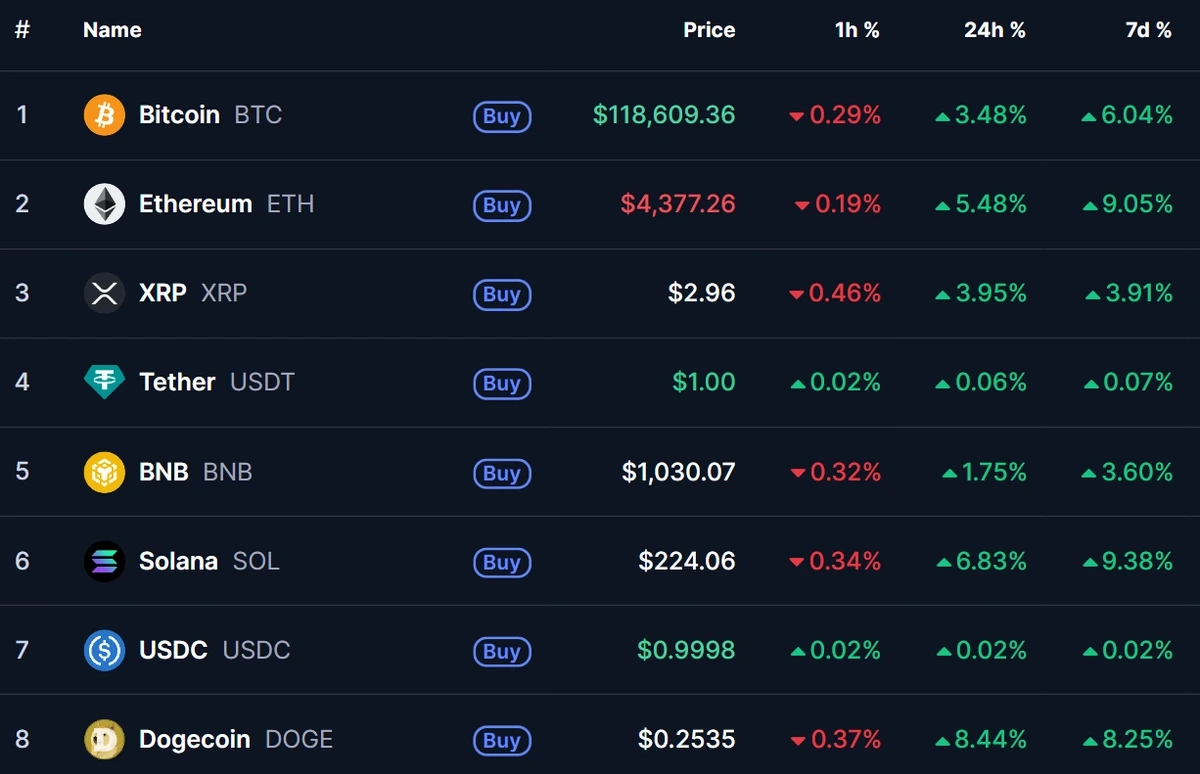
Task: Click the Tether logo icon
Action: pyautogui.click(x=104, y=382)
